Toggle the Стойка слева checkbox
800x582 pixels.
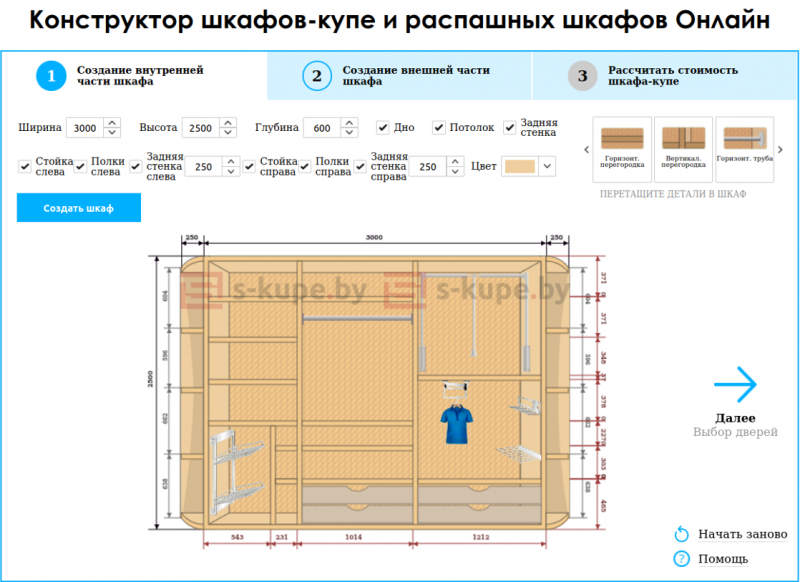tap(24, 166)
